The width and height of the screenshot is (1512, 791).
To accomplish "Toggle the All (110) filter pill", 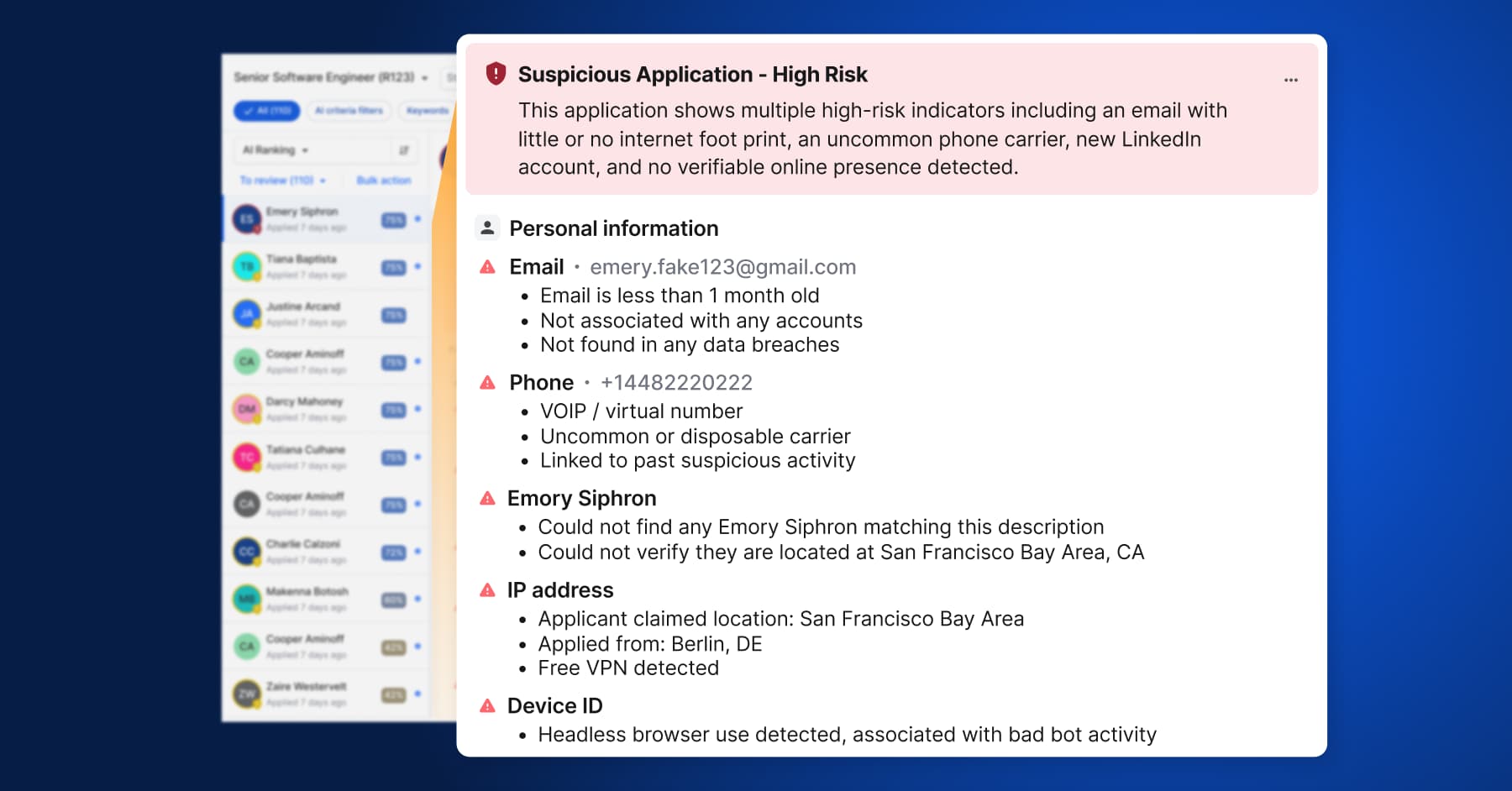I will pyautogui.click(x=266, y=111).
